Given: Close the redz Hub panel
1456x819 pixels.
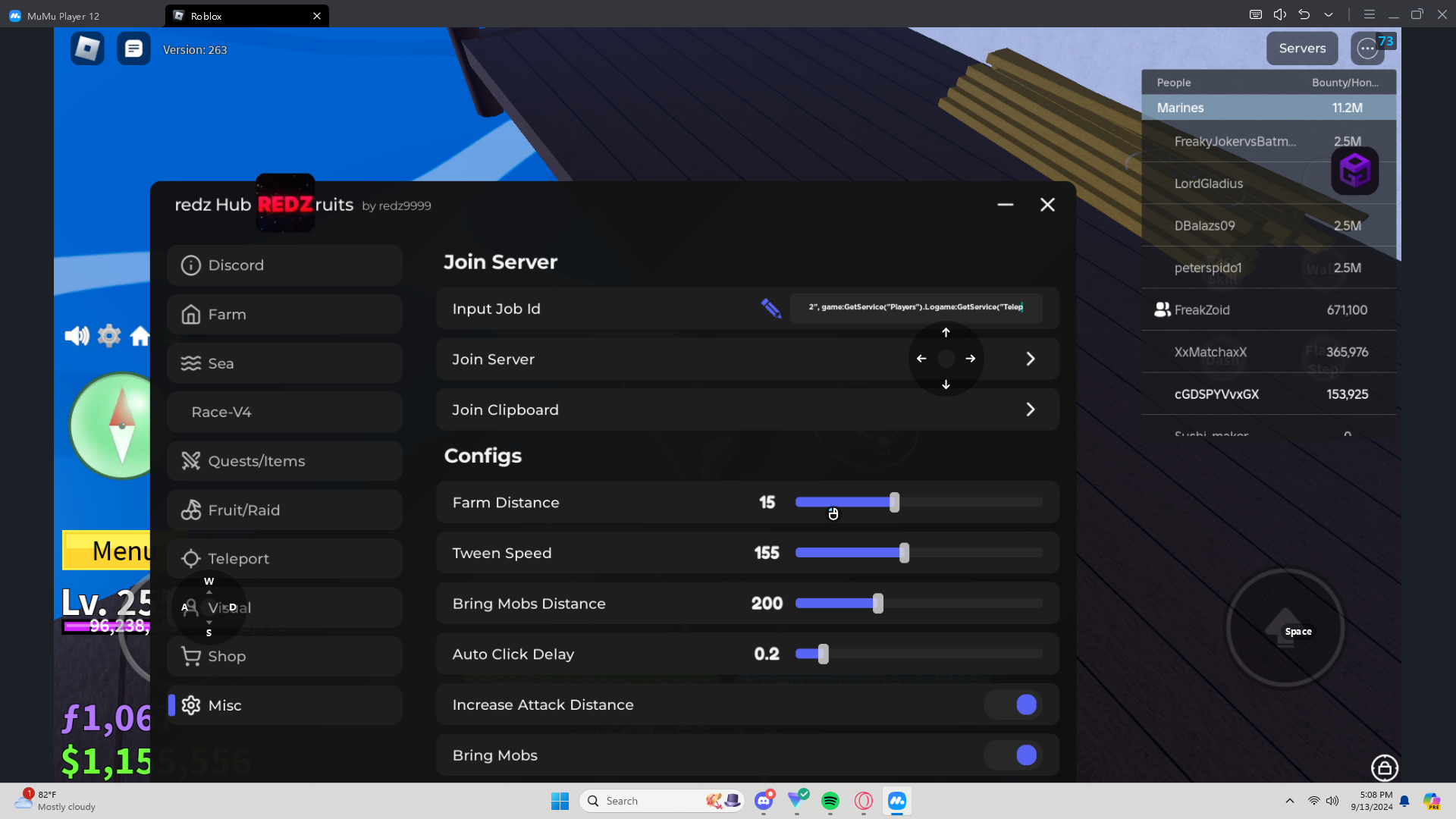Looking at the screenshot, I should [1047, 205].
